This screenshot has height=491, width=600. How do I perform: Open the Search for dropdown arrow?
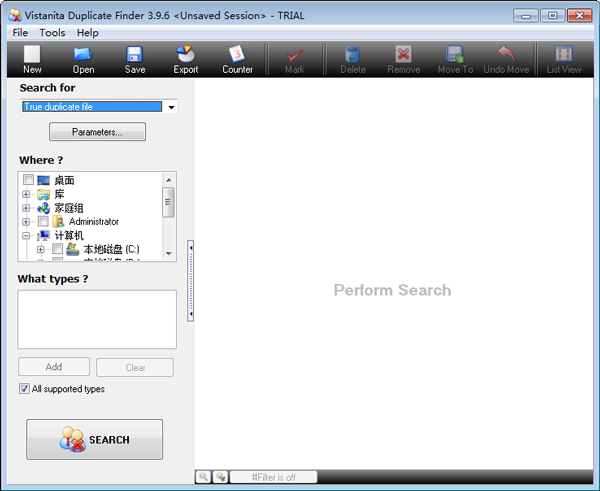[x=171, y=107]
